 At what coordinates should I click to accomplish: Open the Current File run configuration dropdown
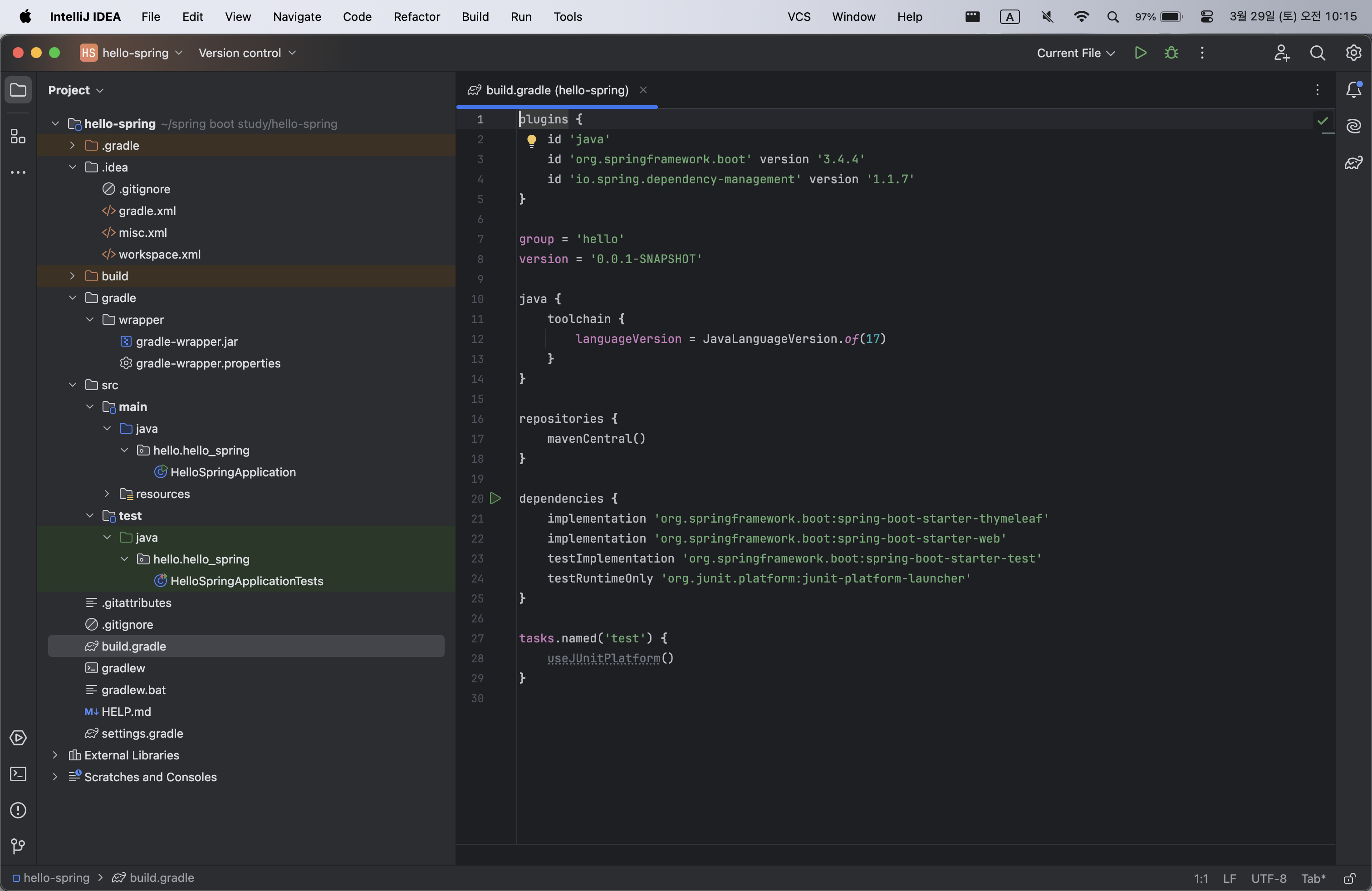[x=1076, y=53]
